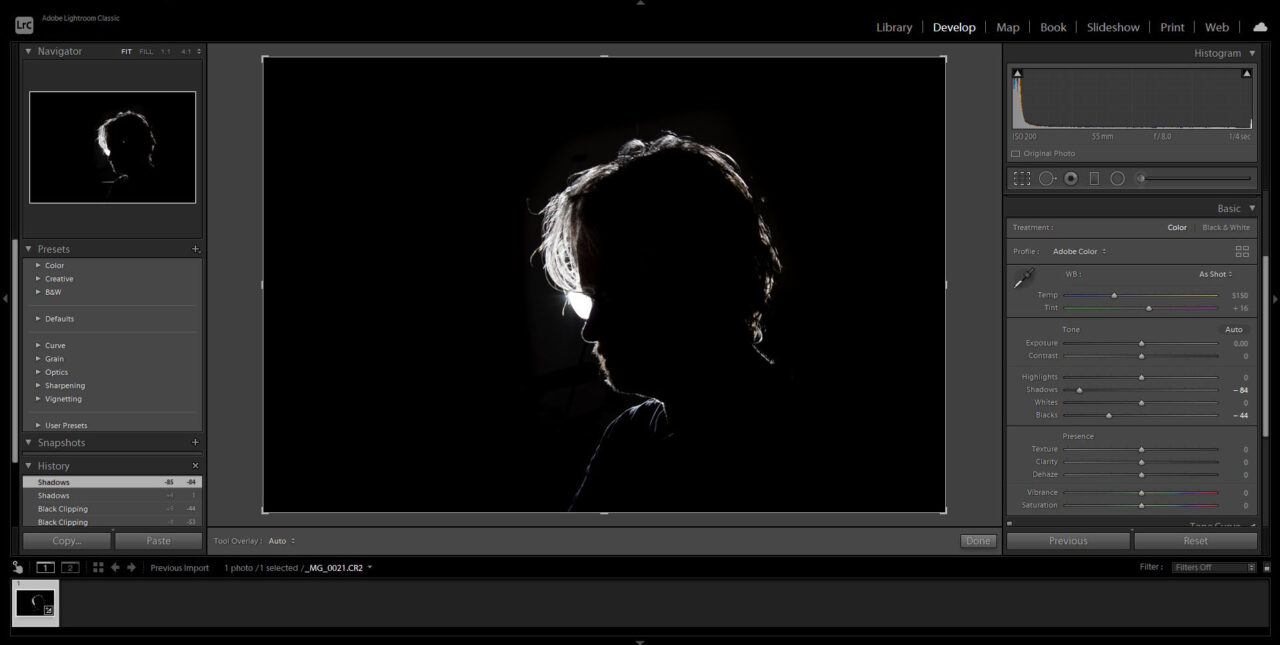Image resolution: width=1280 pixels, height=645 pixels.
Task: Open the WB As Shot dropdown
Action: coord(1215,274)
